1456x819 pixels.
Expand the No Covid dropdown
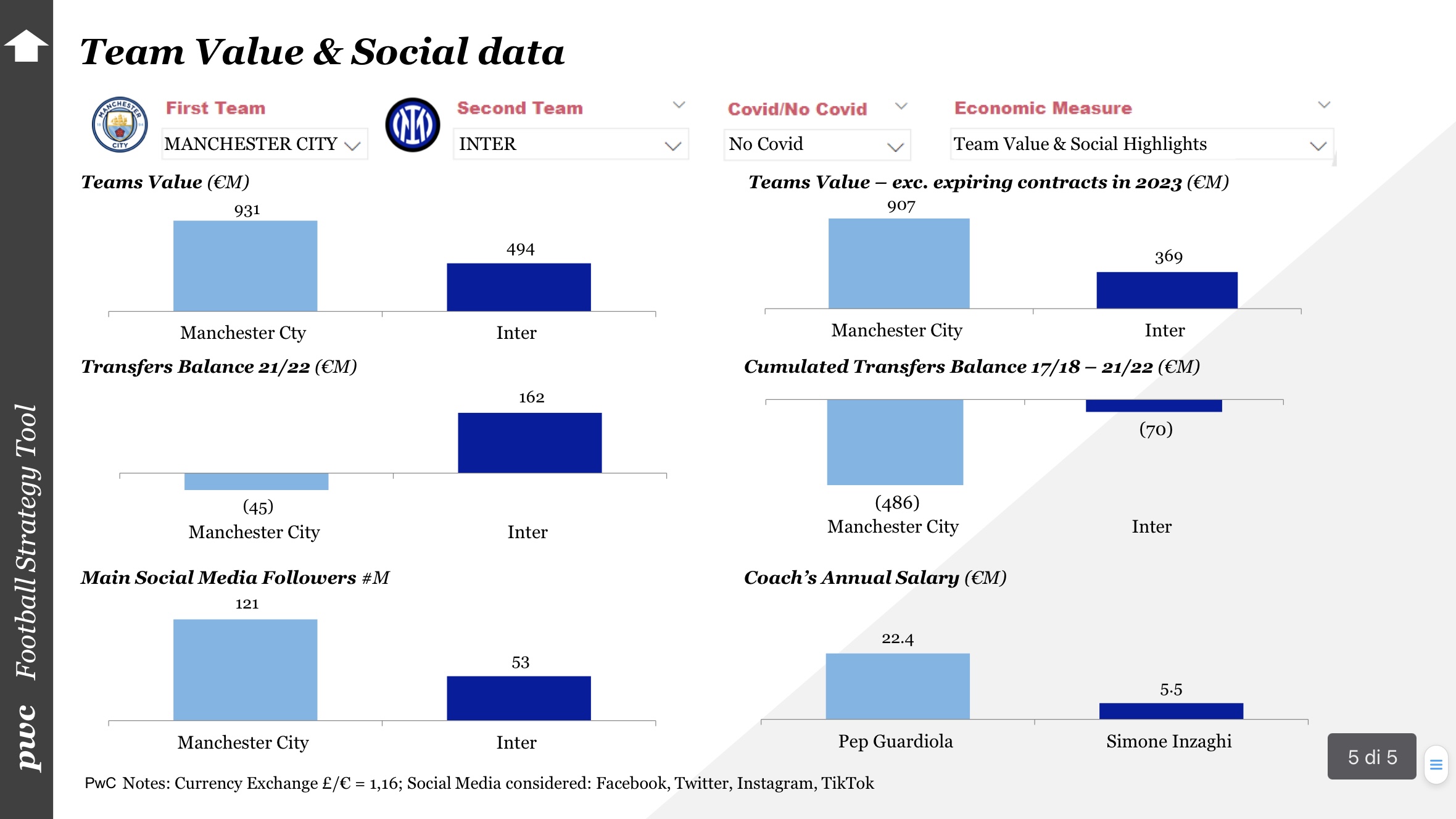click(x=816, y=144)
